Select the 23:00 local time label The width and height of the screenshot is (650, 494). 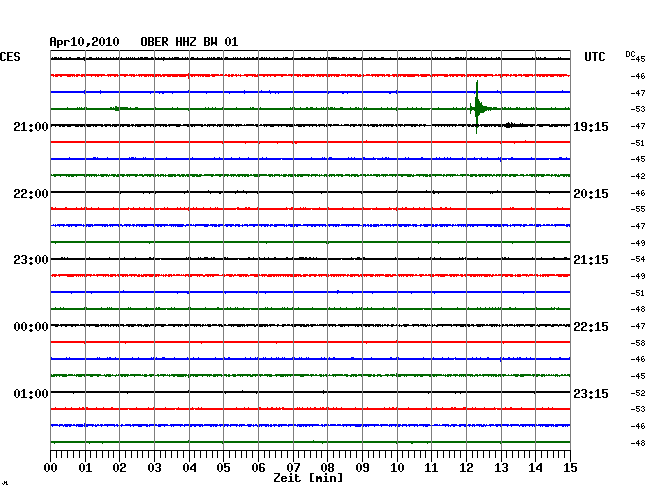tap(31, 260)
